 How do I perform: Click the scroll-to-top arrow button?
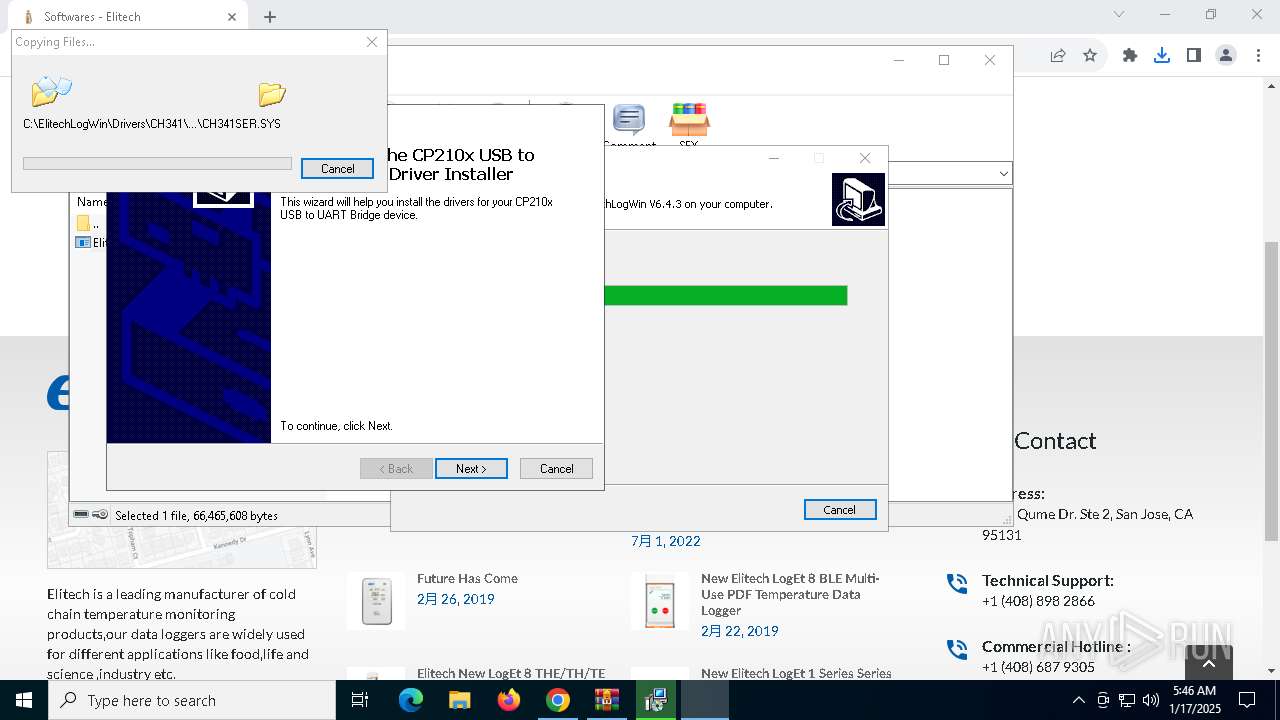coord(1208,663)
